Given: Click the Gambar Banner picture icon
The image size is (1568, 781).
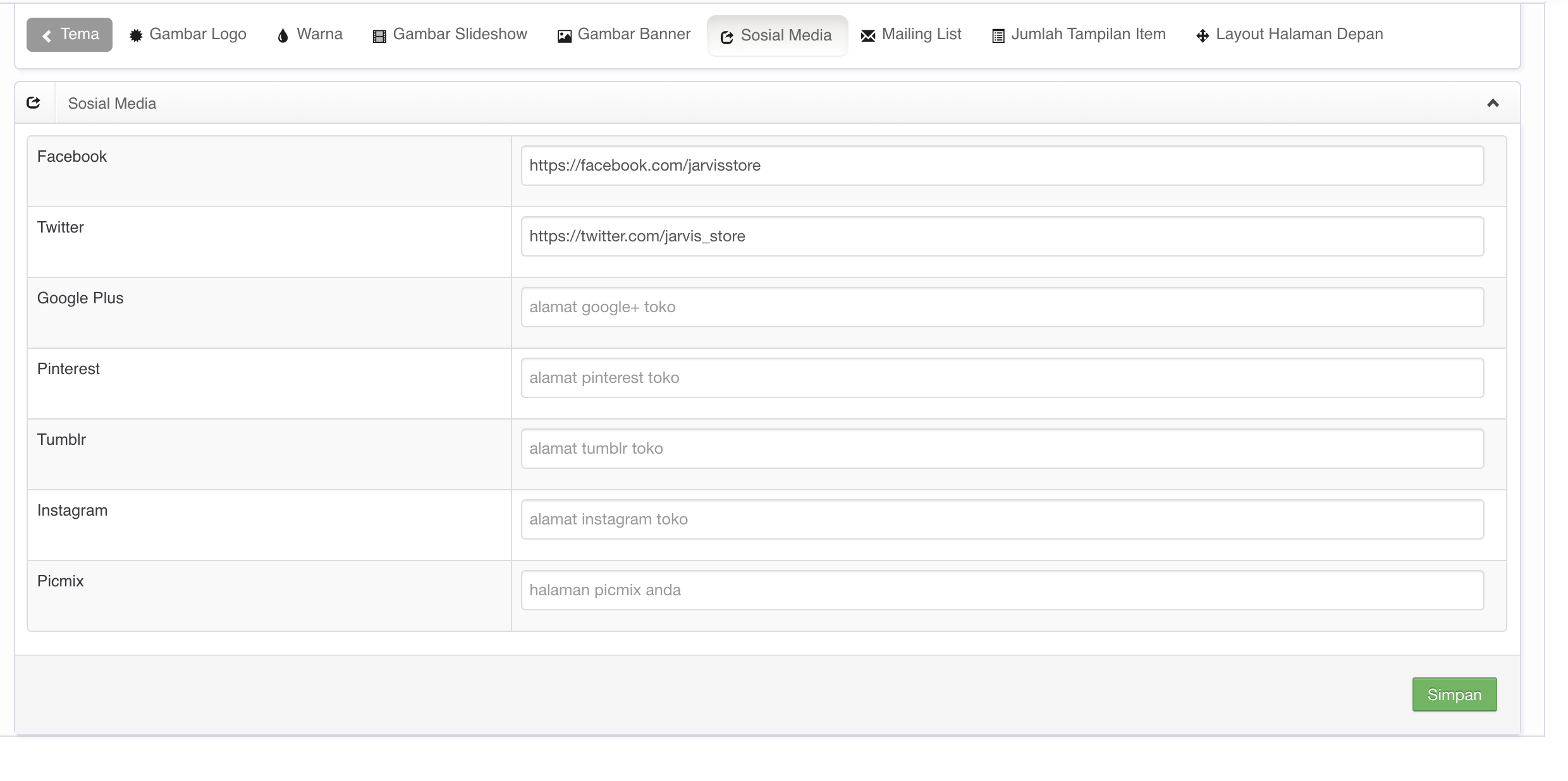Looking at the screenshot, I should tap(564, 36).
